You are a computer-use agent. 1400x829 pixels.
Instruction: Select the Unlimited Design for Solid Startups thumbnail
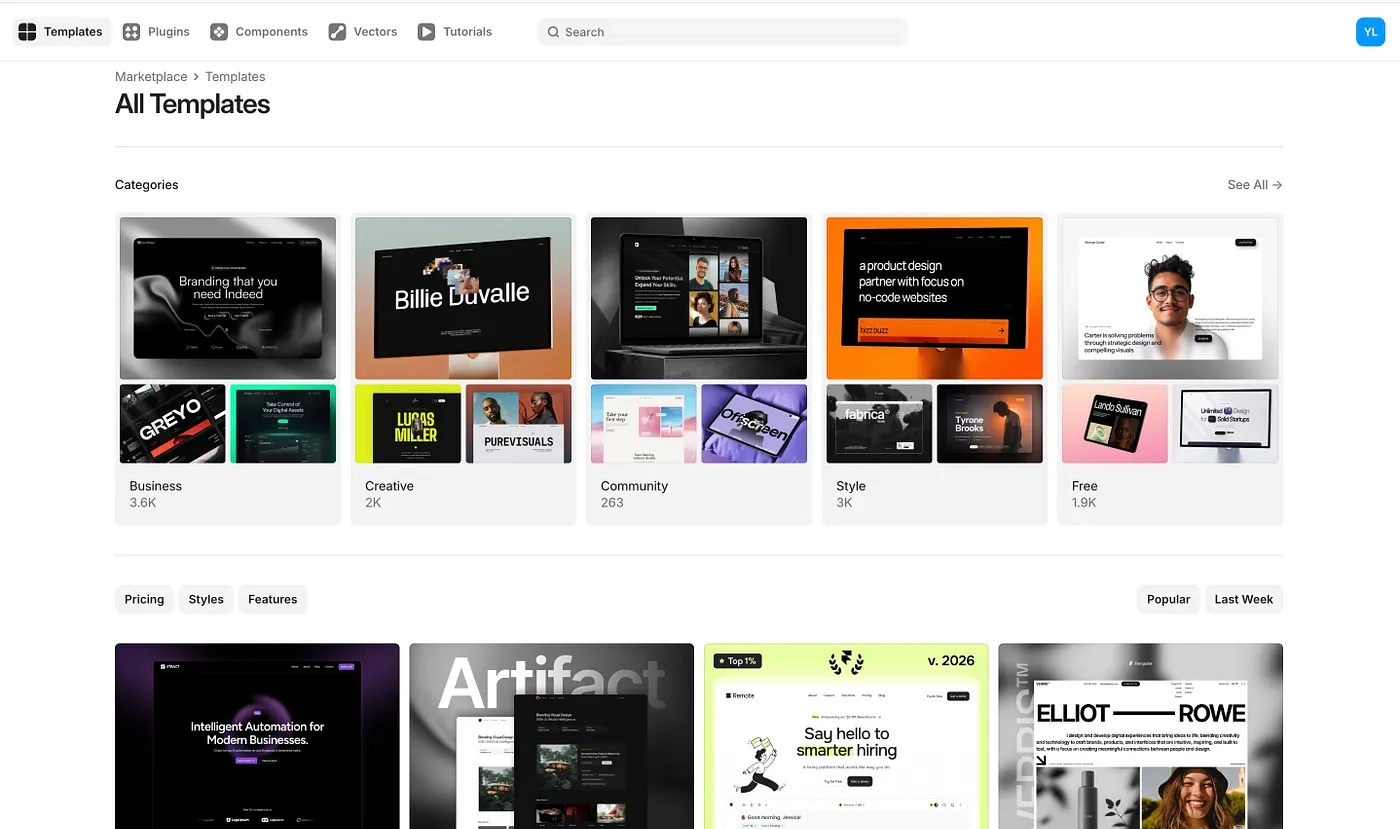[1225, 424]
